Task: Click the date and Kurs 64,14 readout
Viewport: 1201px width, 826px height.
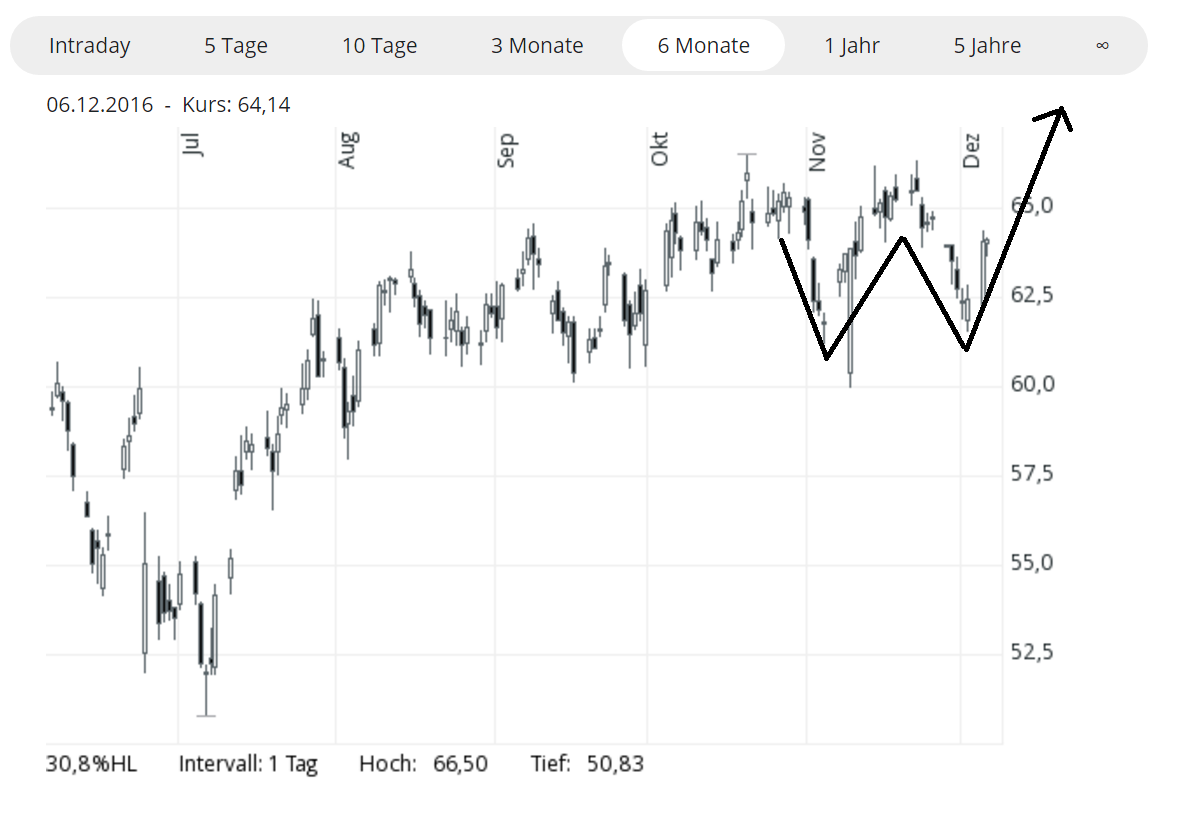Action: pyautogui.click(x=168, y=104)
